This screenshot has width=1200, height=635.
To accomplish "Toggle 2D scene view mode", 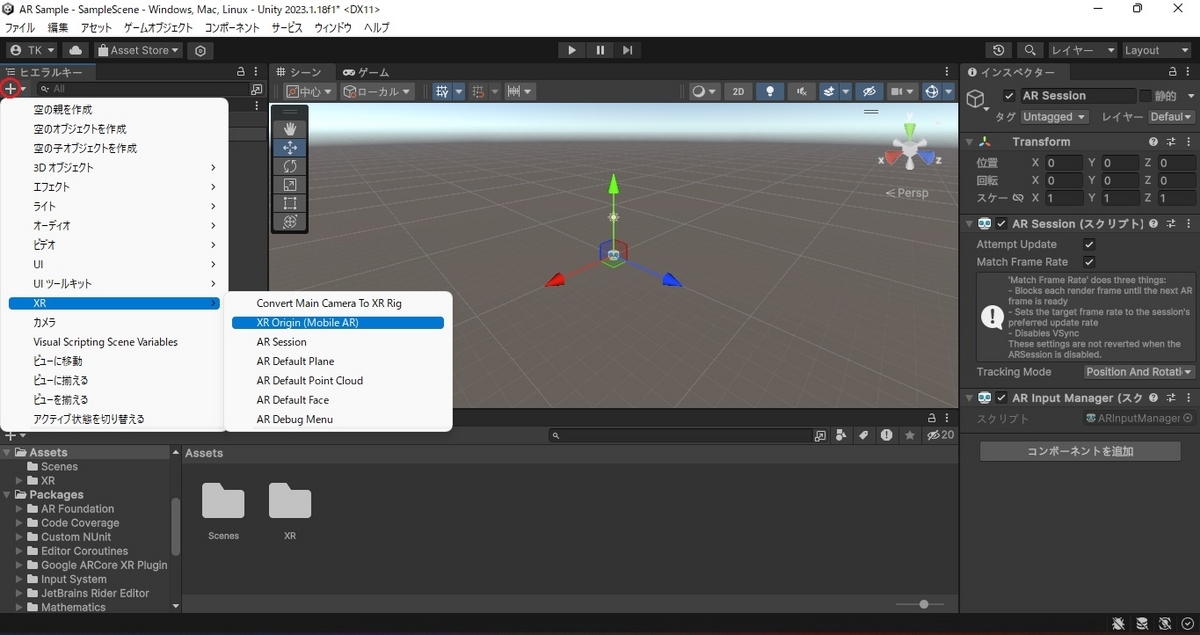I will tap(738, 91).
